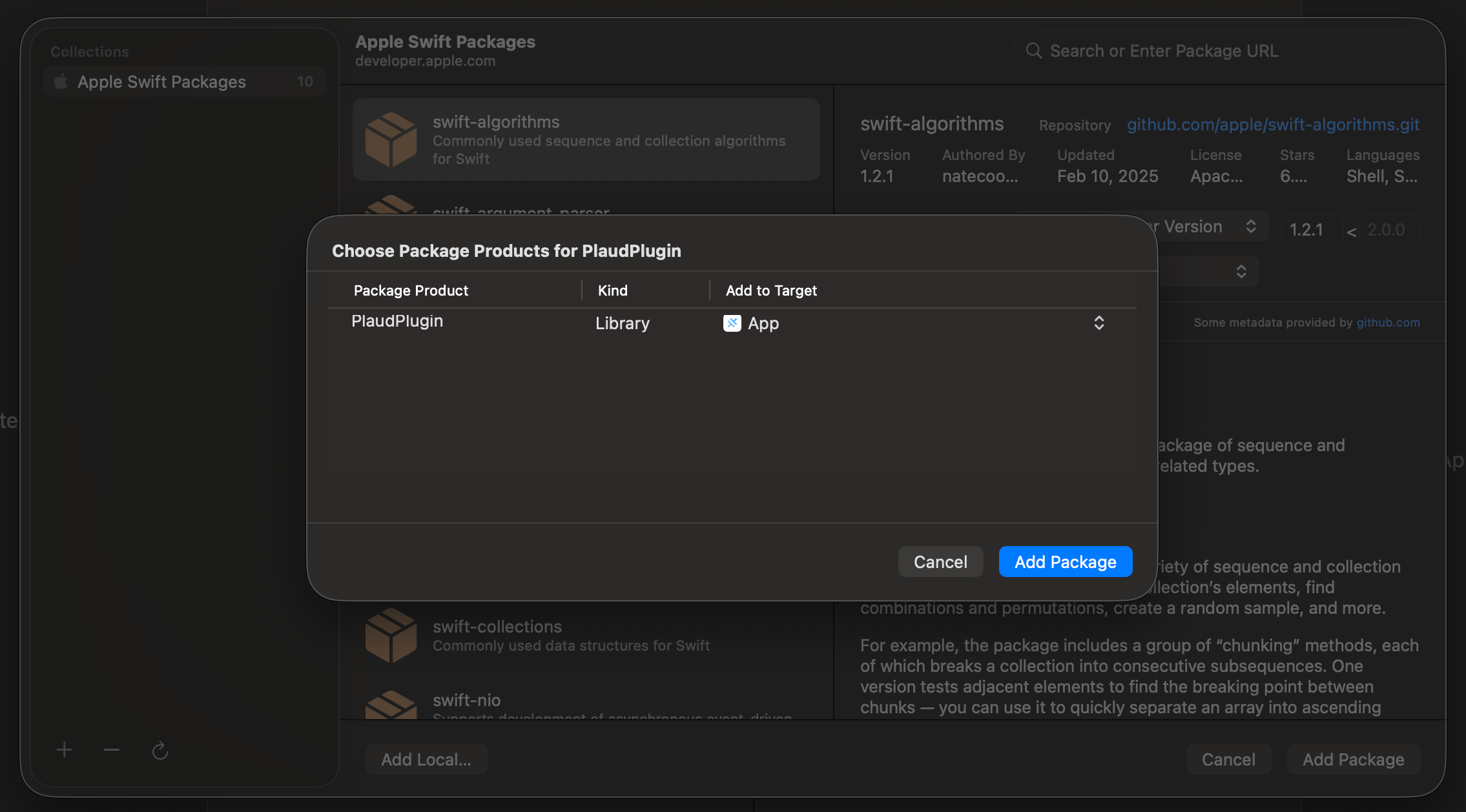This screenshot has height=812, width=1466.
Task: Open the Add to Target App dropdown
Action: coord(914,323)
